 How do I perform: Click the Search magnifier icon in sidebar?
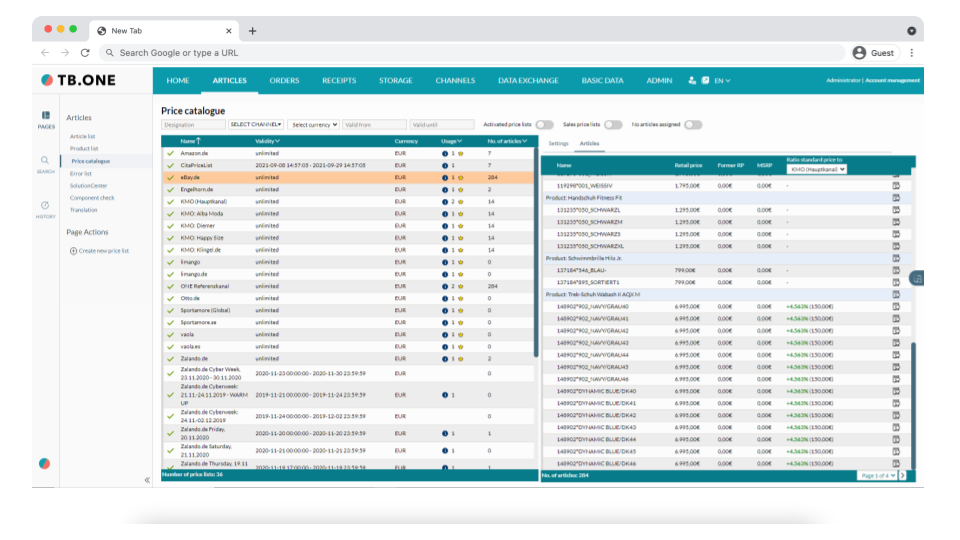(46, 160)
